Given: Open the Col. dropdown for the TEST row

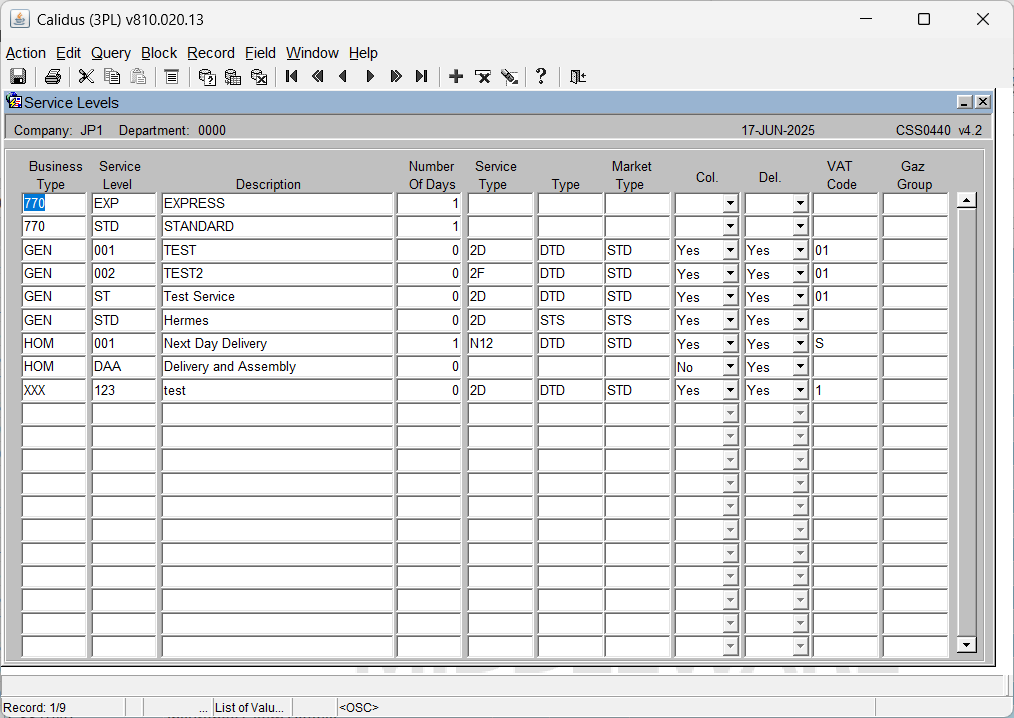Looking at the screenshot, I should tap(731, 250).
